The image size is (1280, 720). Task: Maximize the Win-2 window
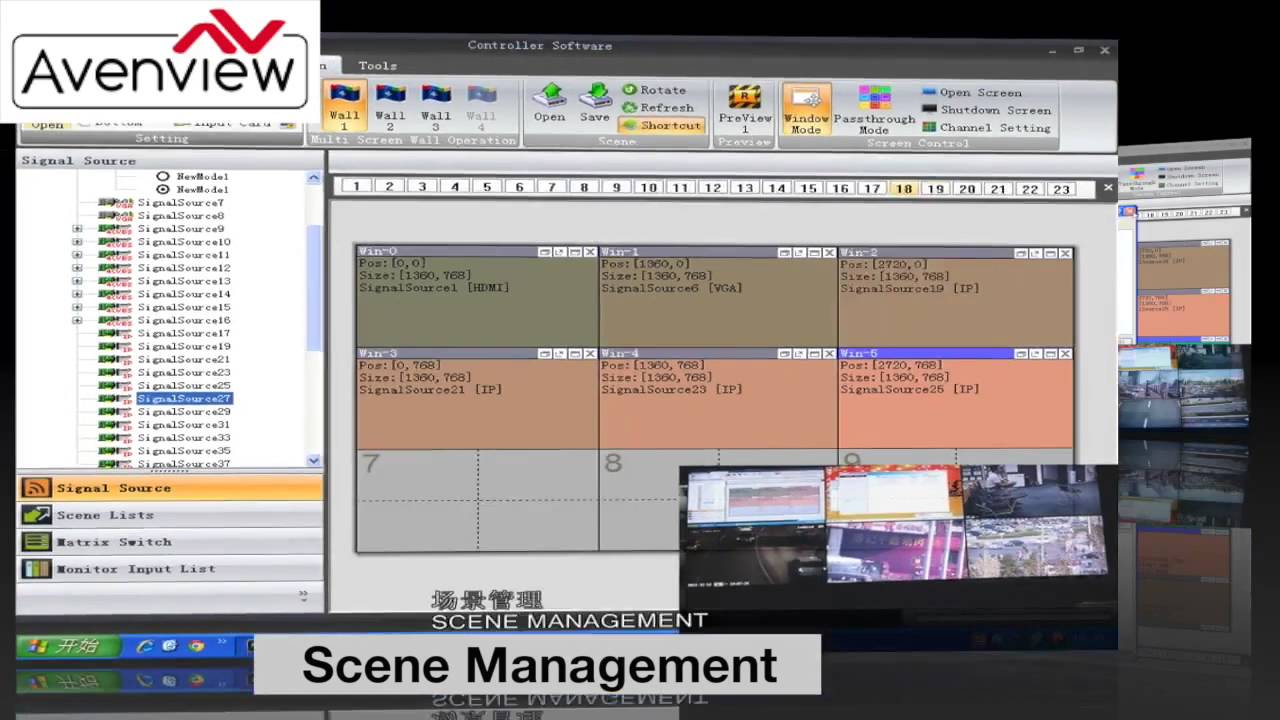coord(1050,253)
